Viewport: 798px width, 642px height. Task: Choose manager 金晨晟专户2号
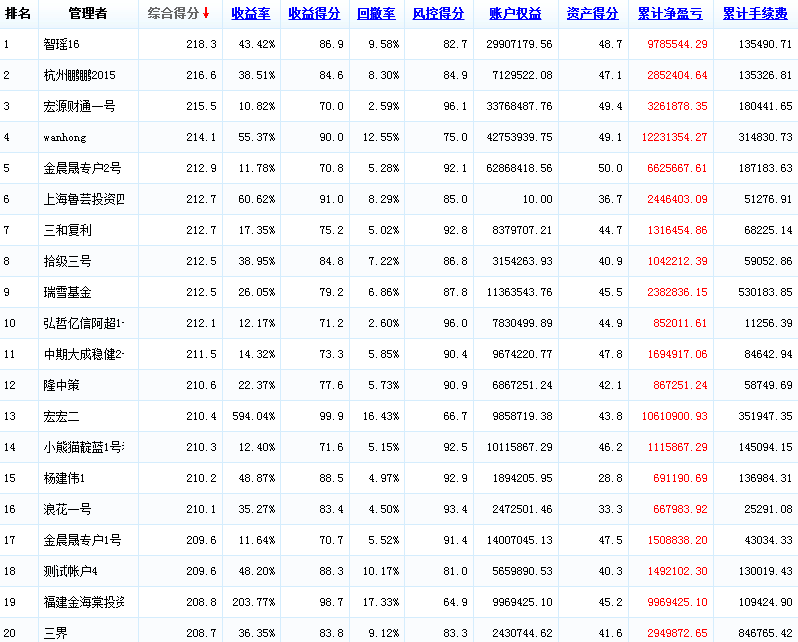click(83, 169)
